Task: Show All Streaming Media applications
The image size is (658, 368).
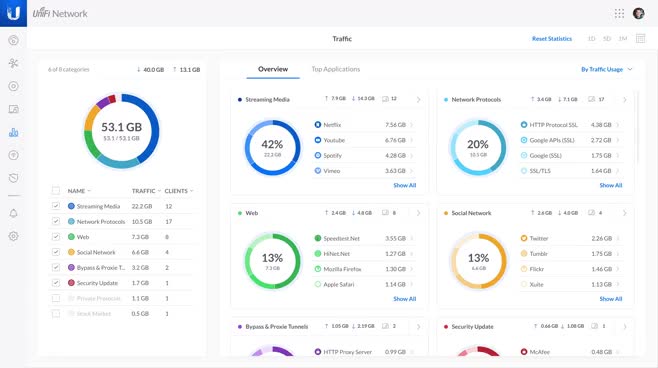Action: [405, 185]
